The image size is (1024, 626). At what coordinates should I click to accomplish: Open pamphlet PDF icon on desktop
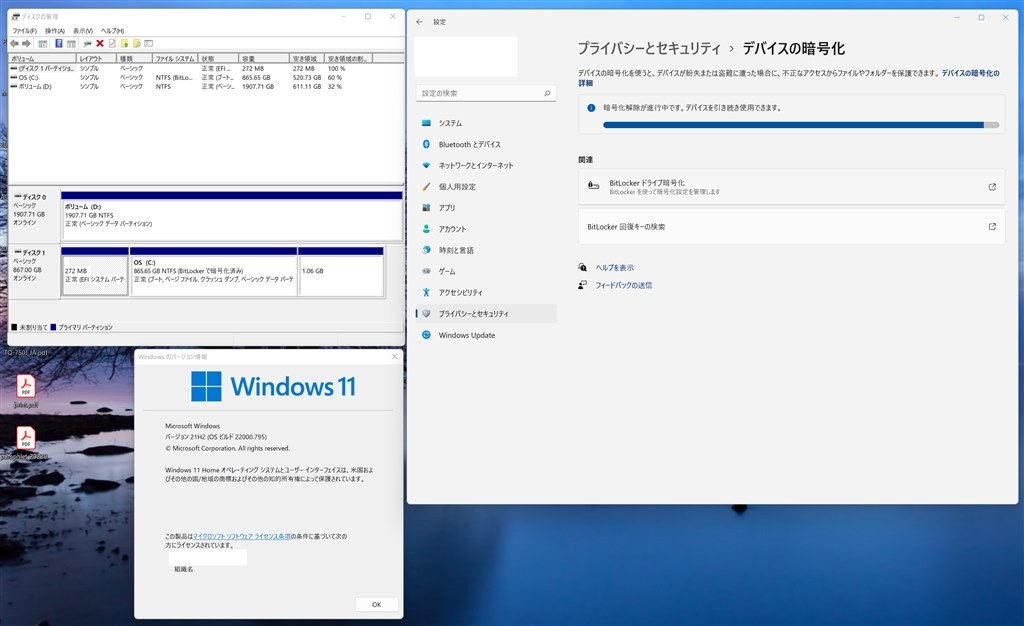25,442
